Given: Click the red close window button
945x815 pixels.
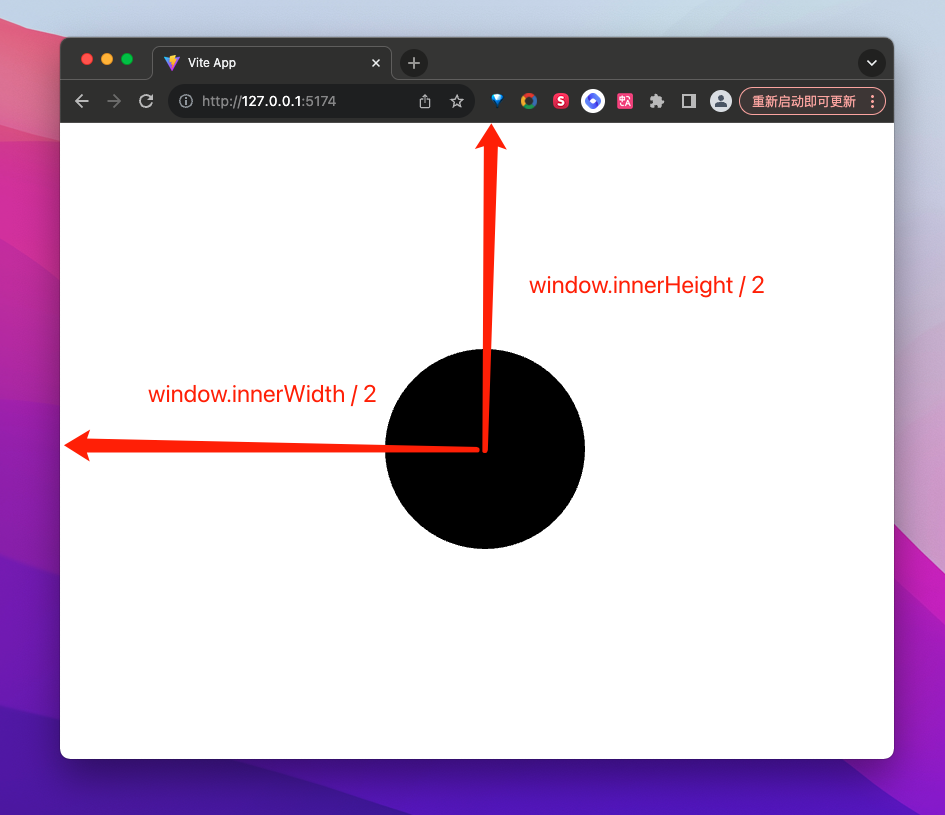Looking at the screenshot, I should click(x=87, y=59).
